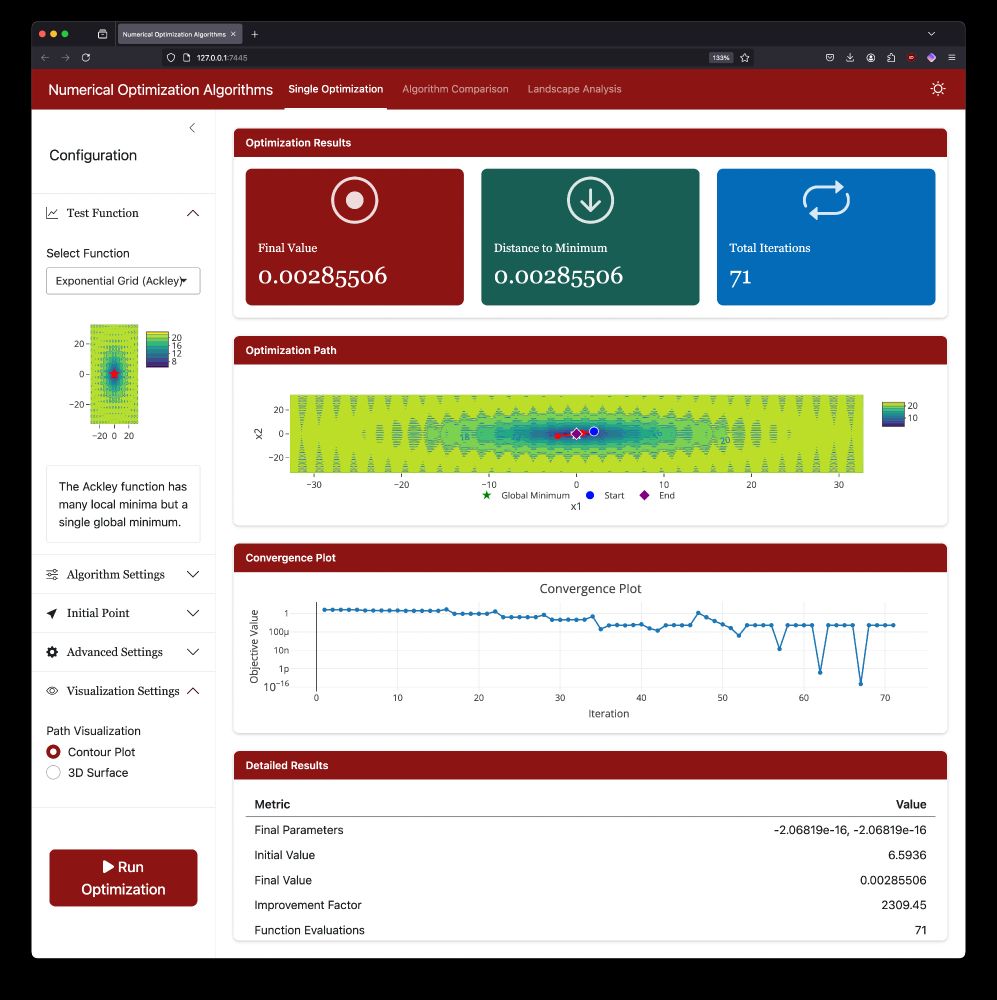This screenshot has width=997, height=1000.
Task: Click the 133% zoom level indicator
Action: pyautogui.click(x=721, y=57)
